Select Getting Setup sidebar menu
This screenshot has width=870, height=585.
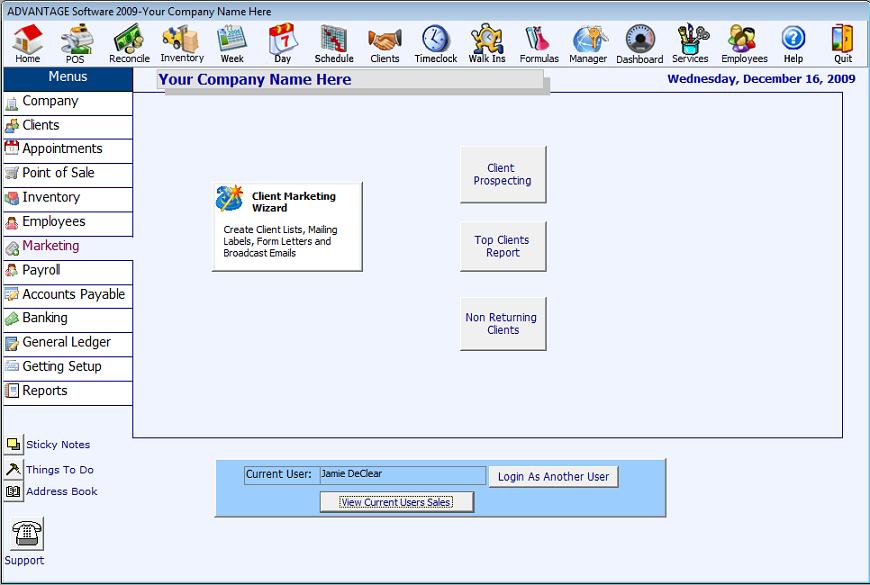68,369
